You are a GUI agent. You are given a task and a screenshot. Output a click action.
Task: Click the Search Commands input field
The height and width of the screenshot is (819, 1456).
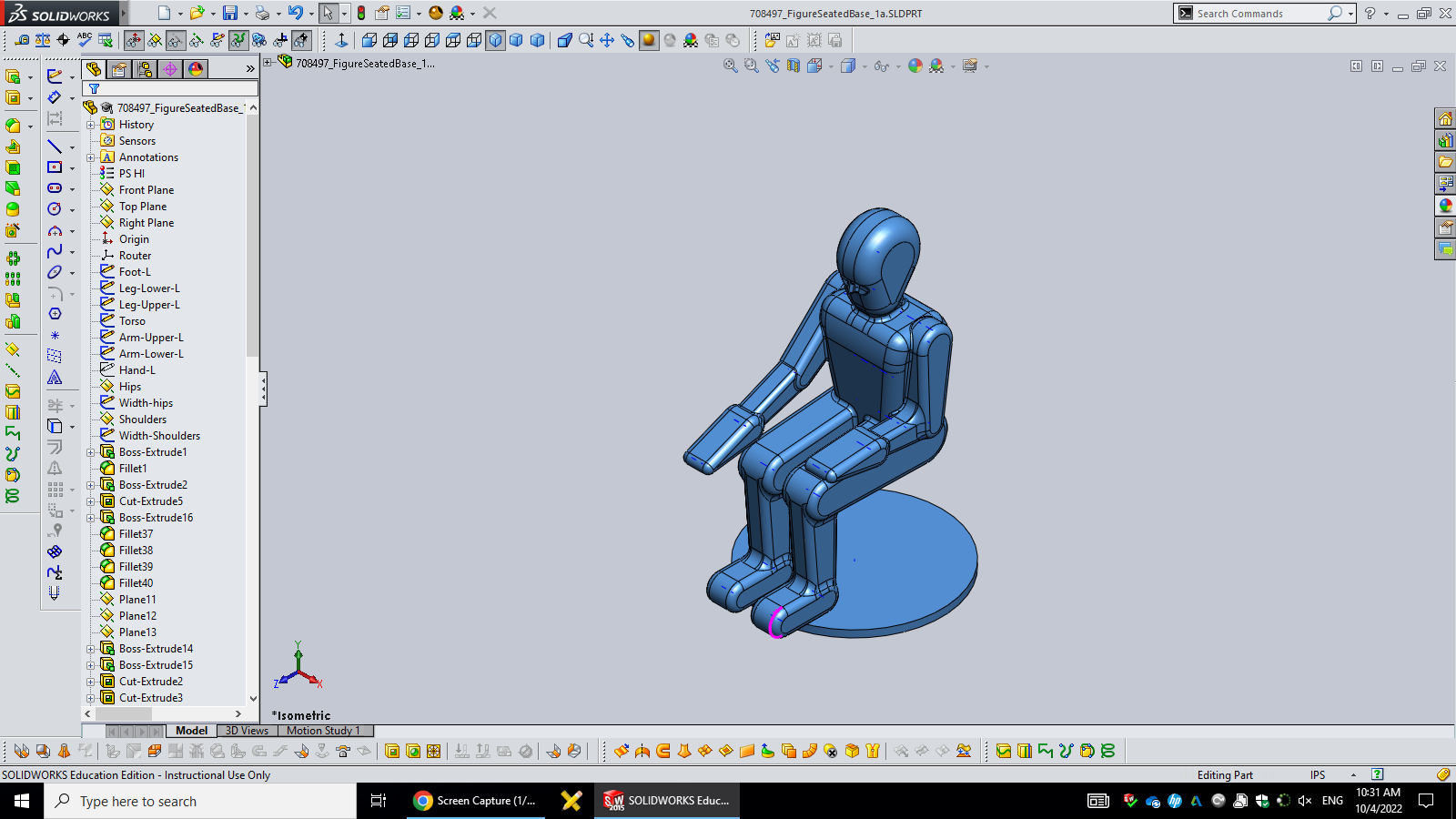click(1260, 14)
